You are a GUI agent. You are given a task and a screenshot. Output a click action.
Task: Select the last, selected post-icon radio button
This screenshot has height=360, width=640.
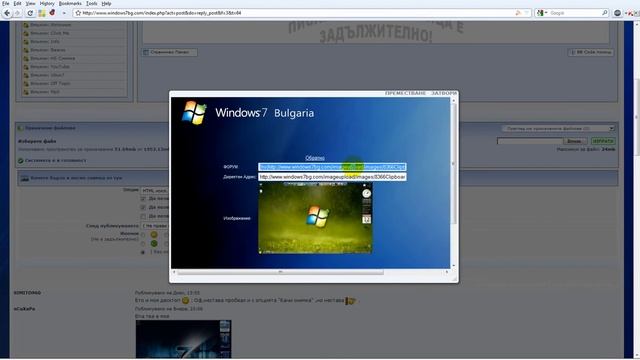point(143,252)
